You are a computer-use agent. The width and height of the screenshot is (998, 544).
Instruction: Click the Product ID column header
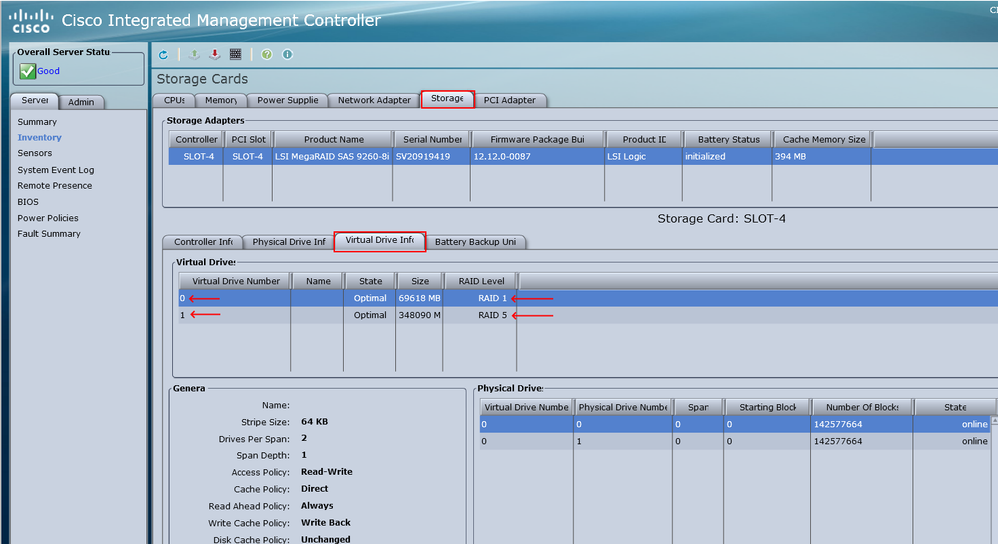[x=644, y=139]
